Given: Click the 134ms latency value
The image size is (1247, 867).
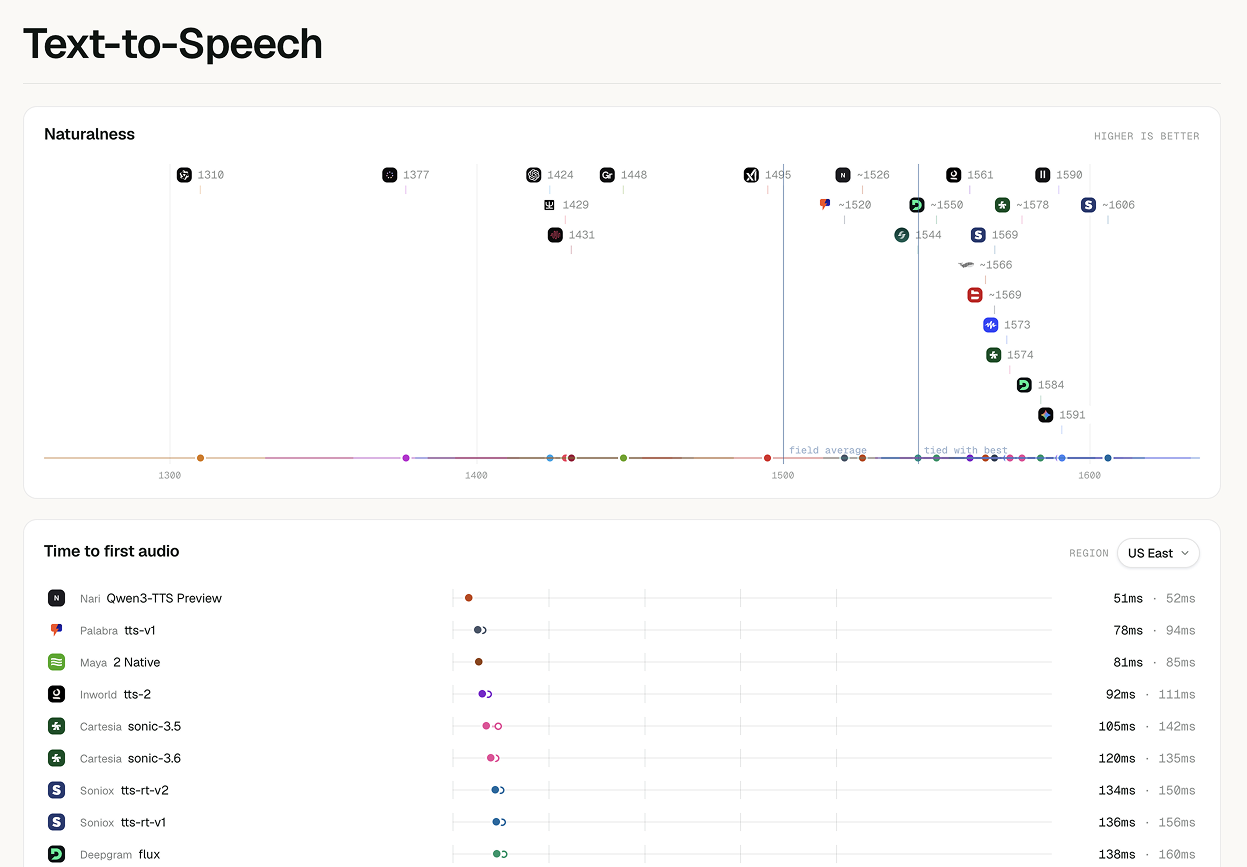Looking at the screenshot, I should [x=1117, y=790].
